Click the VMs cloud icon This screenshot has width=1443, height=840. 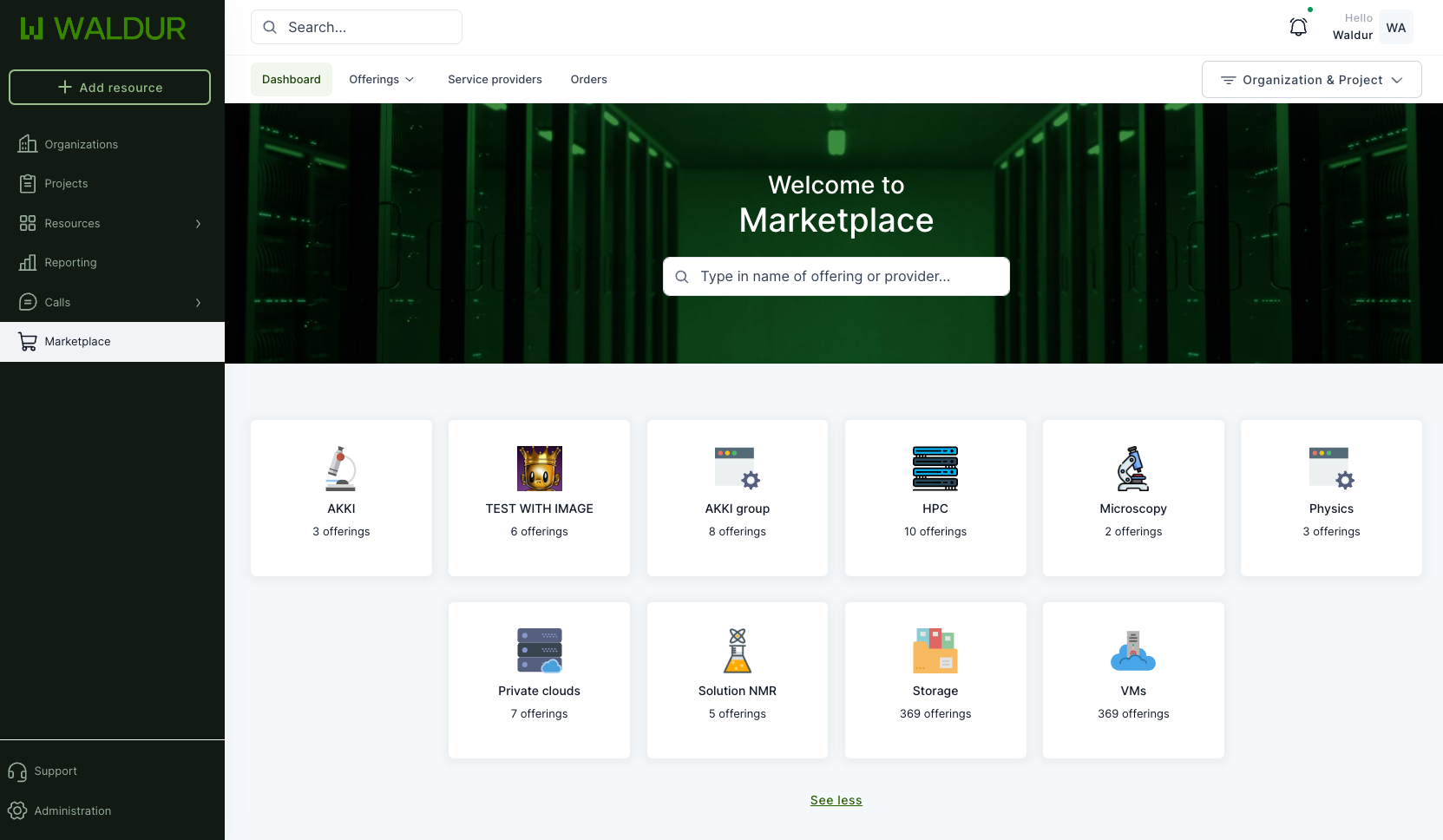point(1132,651)
